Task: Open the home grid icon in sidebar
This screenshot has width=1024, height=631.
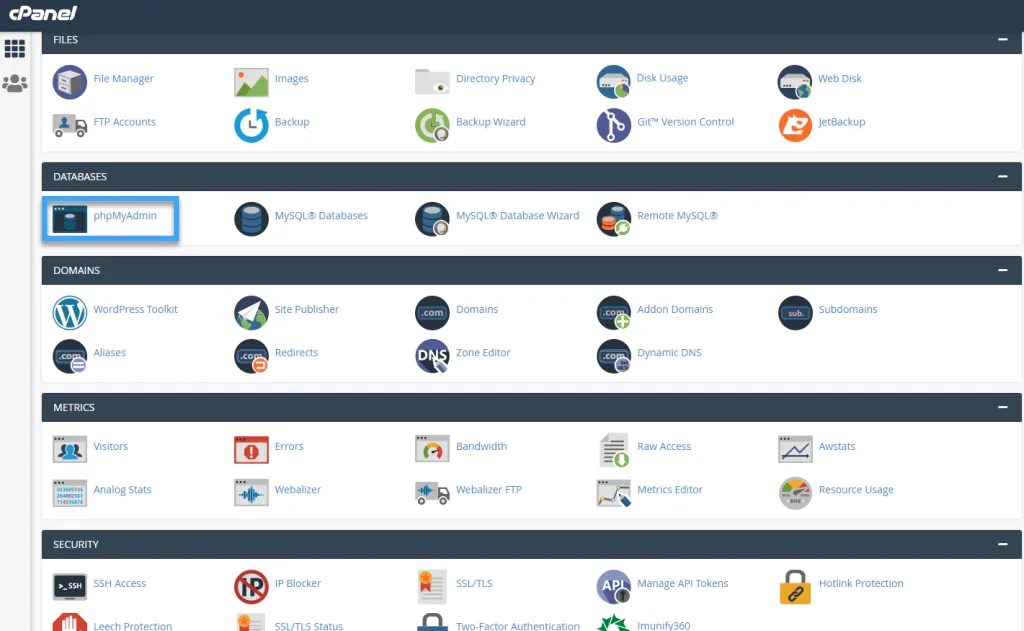Action: pos(14,48)
